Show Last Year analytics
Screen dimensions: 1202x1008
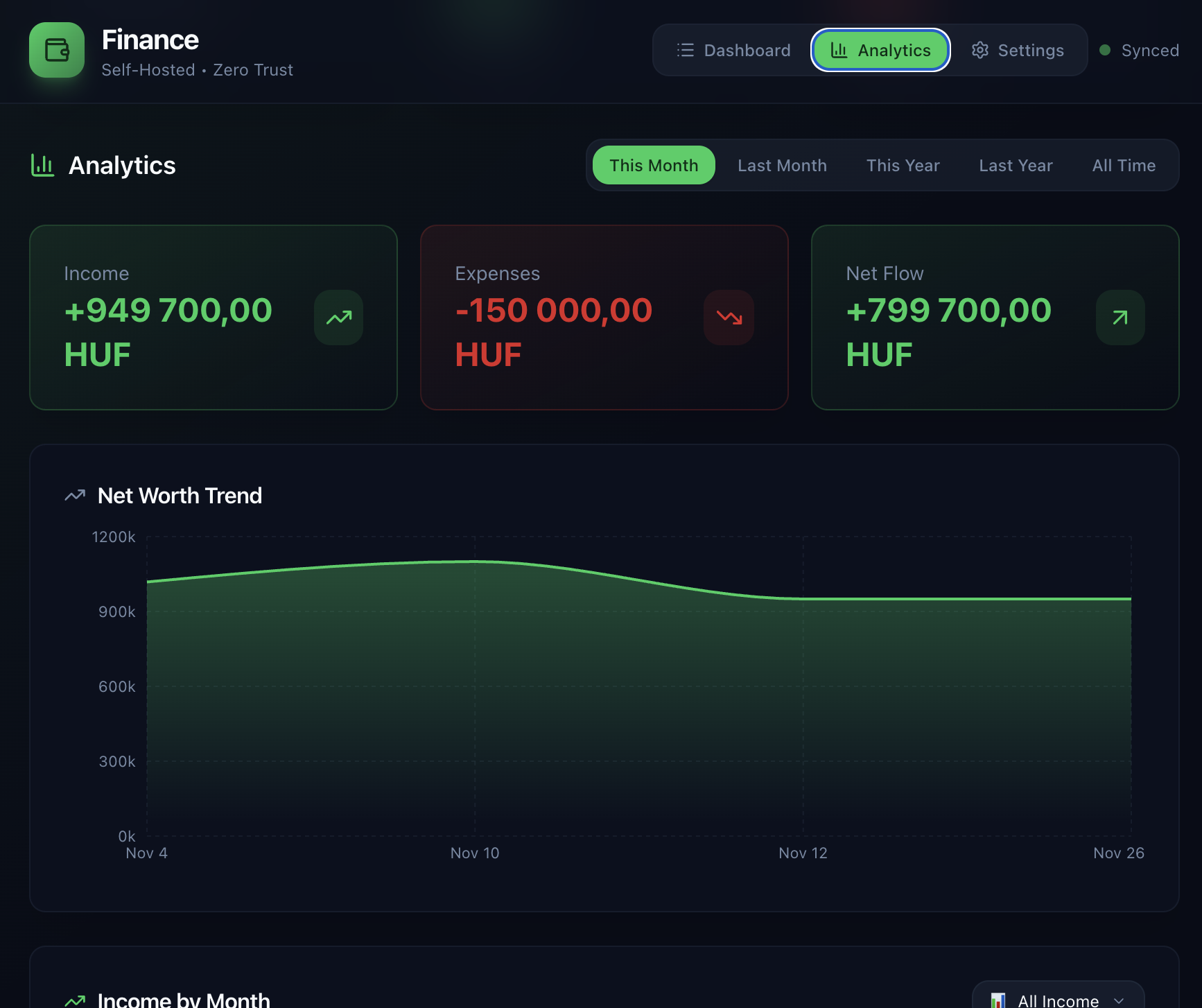coord(1016,166)
